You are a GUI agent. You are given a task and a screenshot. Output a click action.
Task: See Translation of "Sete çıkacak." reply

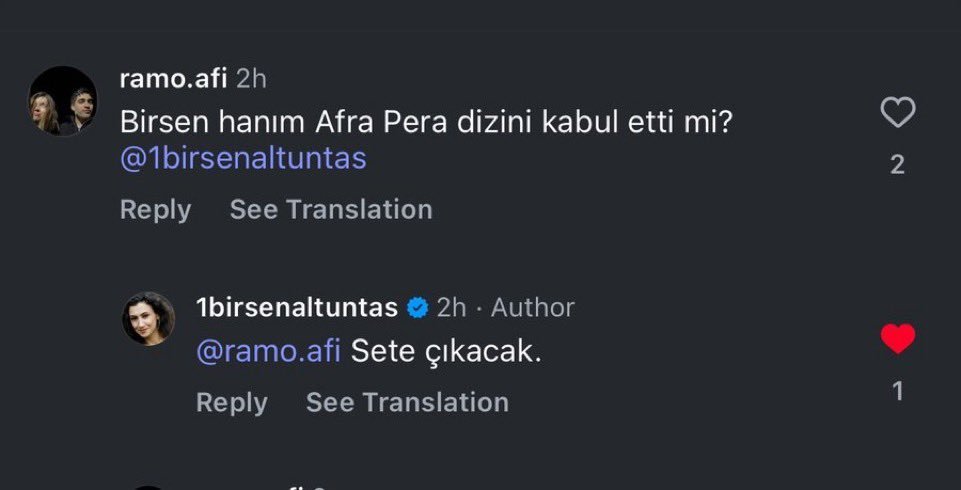(x=407, y=403)
